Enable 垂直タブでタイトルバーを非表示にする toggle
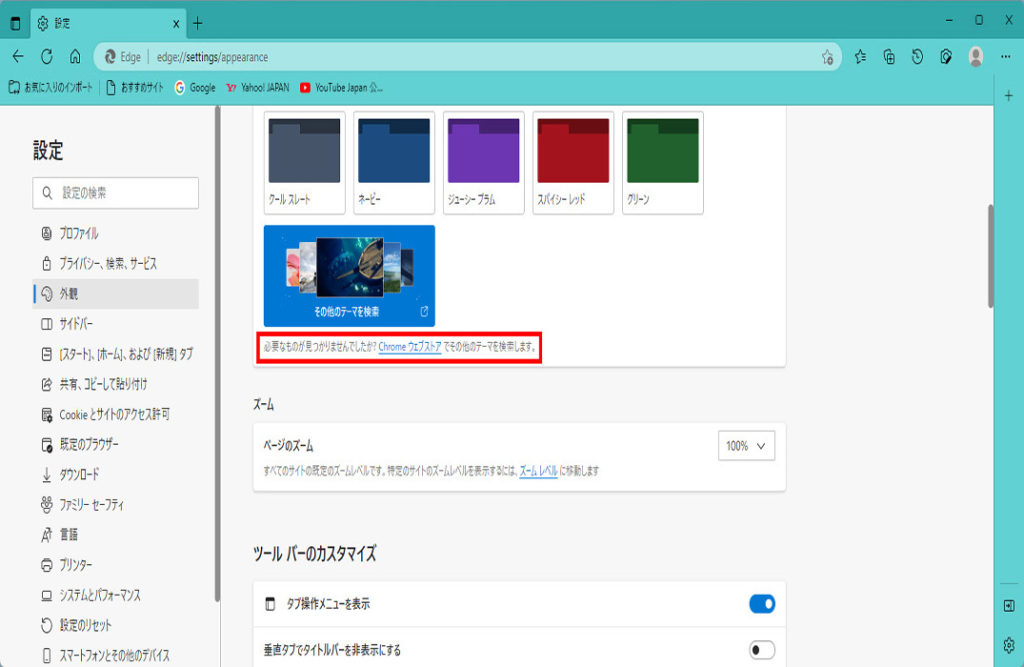This screenshot has width=1024, height=667. click(761, 650)
